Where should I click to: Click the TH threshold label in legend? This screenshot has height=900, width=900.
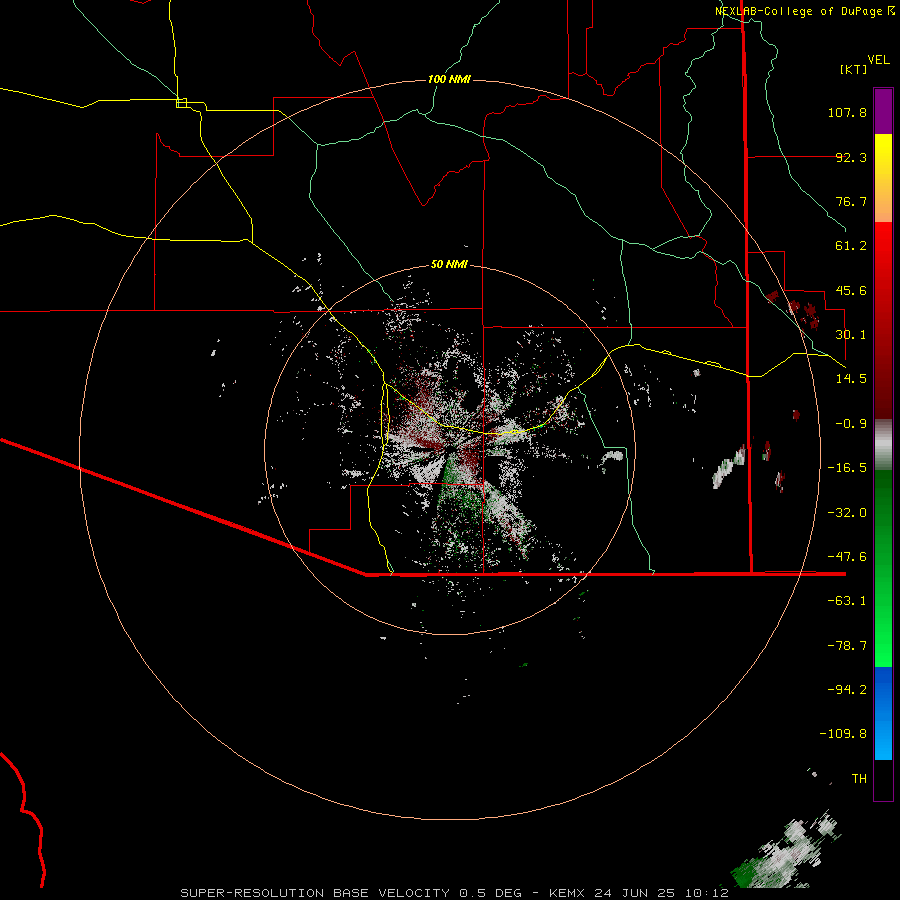click(859, 779)
